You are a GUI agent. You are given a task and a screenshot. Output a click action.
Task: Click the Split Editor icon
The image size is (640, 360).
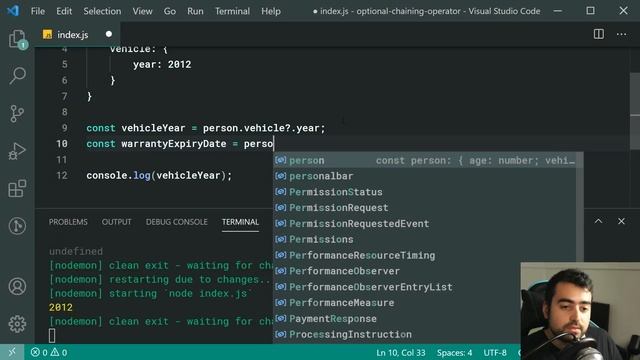598,34
